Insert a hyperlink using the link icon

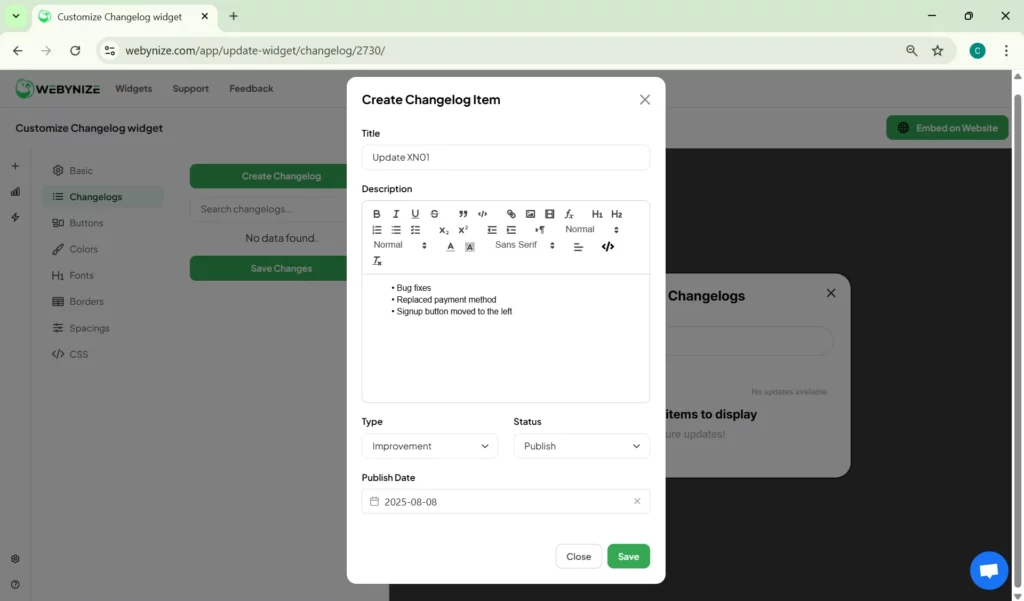click(511, 214)
